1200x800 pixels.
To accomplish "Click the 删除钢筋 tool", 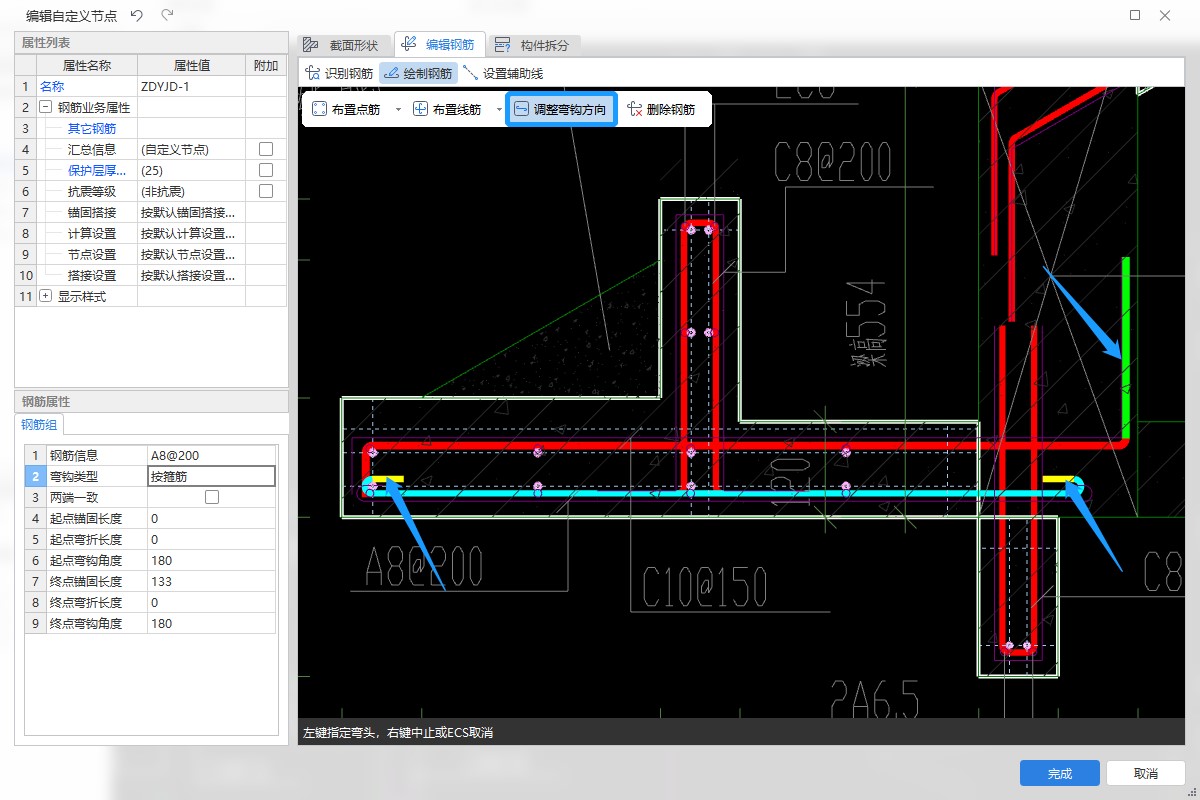I will 661,109.
